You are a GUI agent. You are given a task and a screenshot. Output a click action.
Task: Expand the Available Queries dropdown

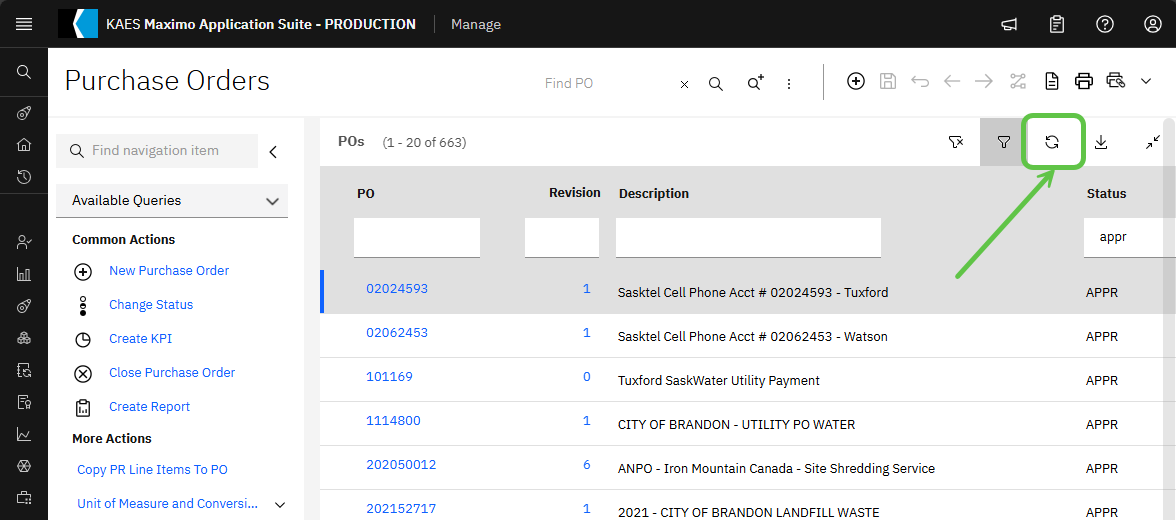pos(272,201)
